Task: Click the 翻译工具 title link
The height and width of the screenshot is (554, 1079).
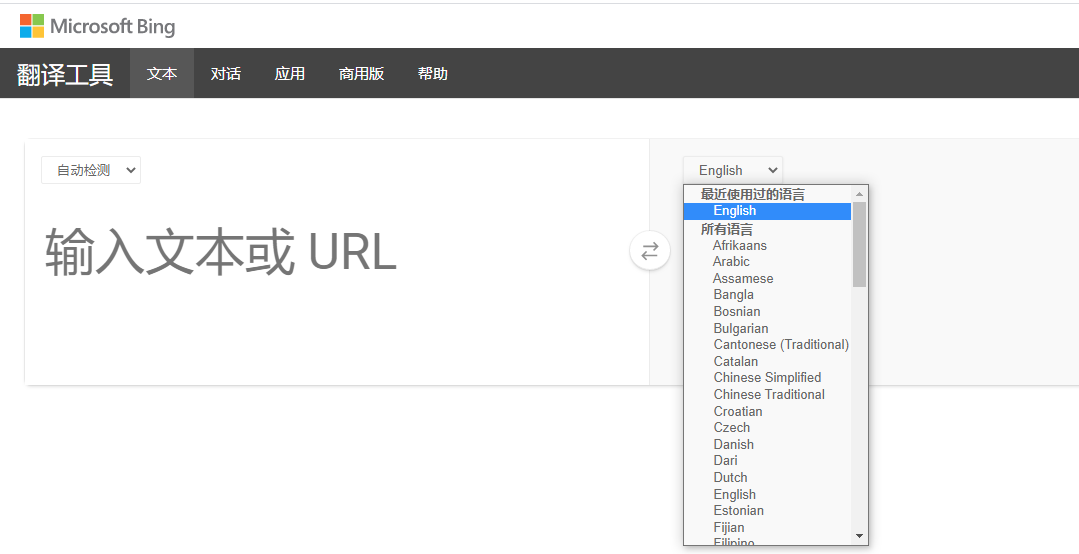Action: (x=65, y=74)
